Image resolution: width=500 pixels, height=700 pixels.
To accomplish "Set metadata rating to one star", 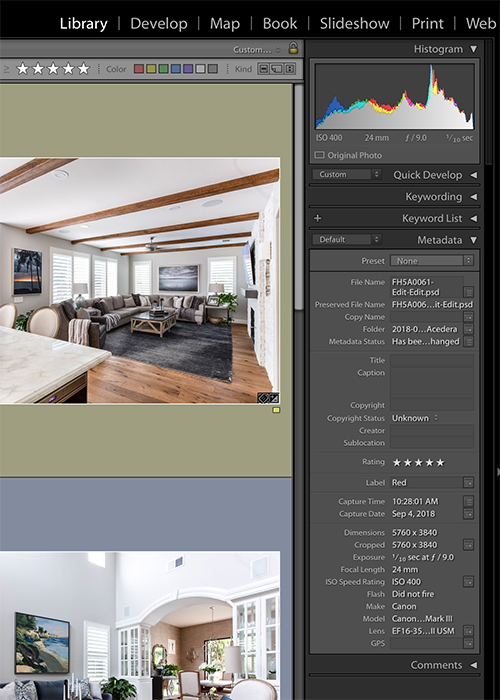I will coord(396,462).
